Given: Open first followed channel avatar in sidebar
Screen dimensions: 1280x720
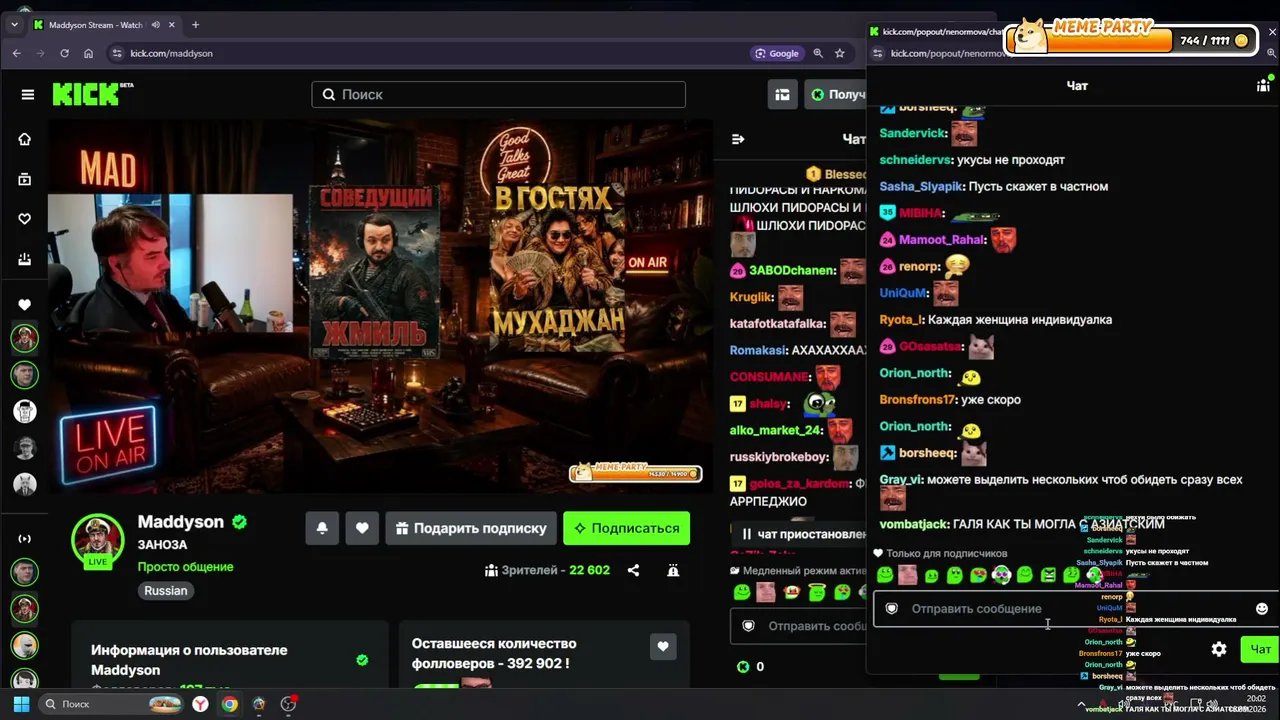Looking at the screenshot, I should (25, 338).
